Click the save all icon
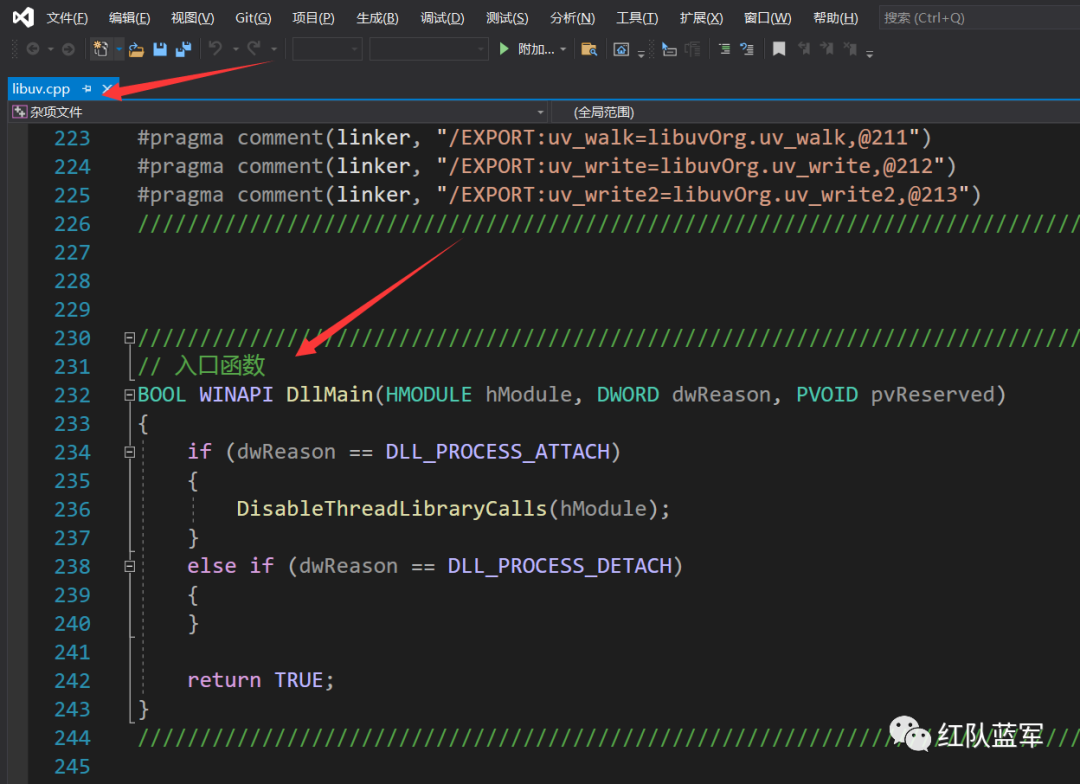The width and height of the screenshot is (1080, 784). coord(183,49)
